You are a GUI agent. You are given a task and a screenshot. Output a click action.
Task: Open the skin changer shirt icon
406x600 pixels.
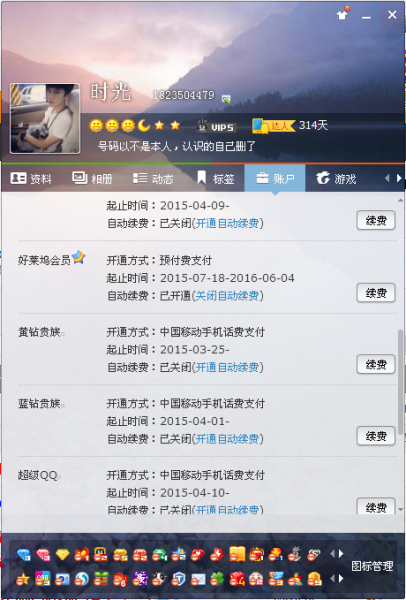343,14
